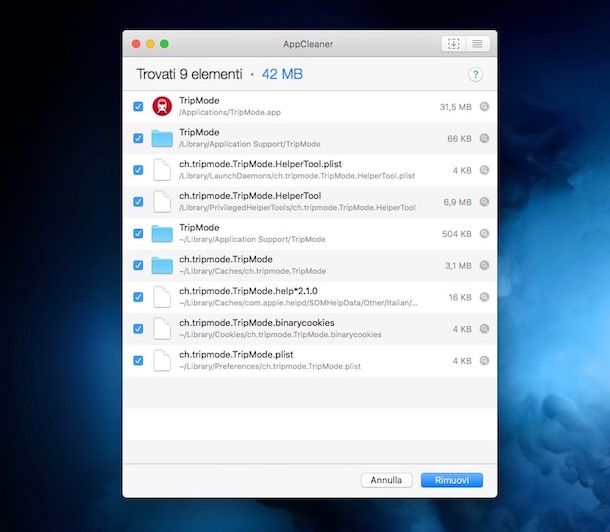Viewport: 610px width, 532px height.
Task: Select name 'ch.tripmode.TripMode.binarycookies'
Action: point(257,323)
